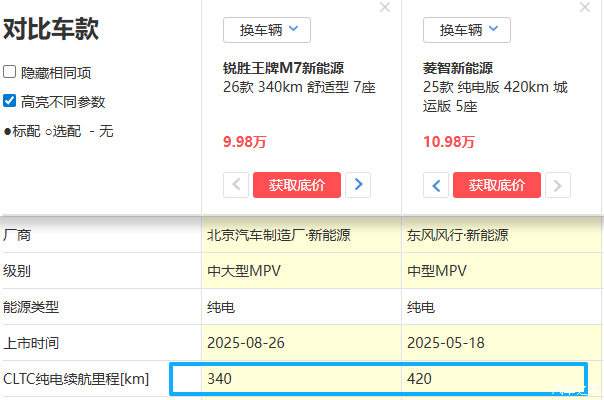Click the CLTC纯电续航里程 row label
Viewport: 604px width, 400px height.
coord(76,379)
